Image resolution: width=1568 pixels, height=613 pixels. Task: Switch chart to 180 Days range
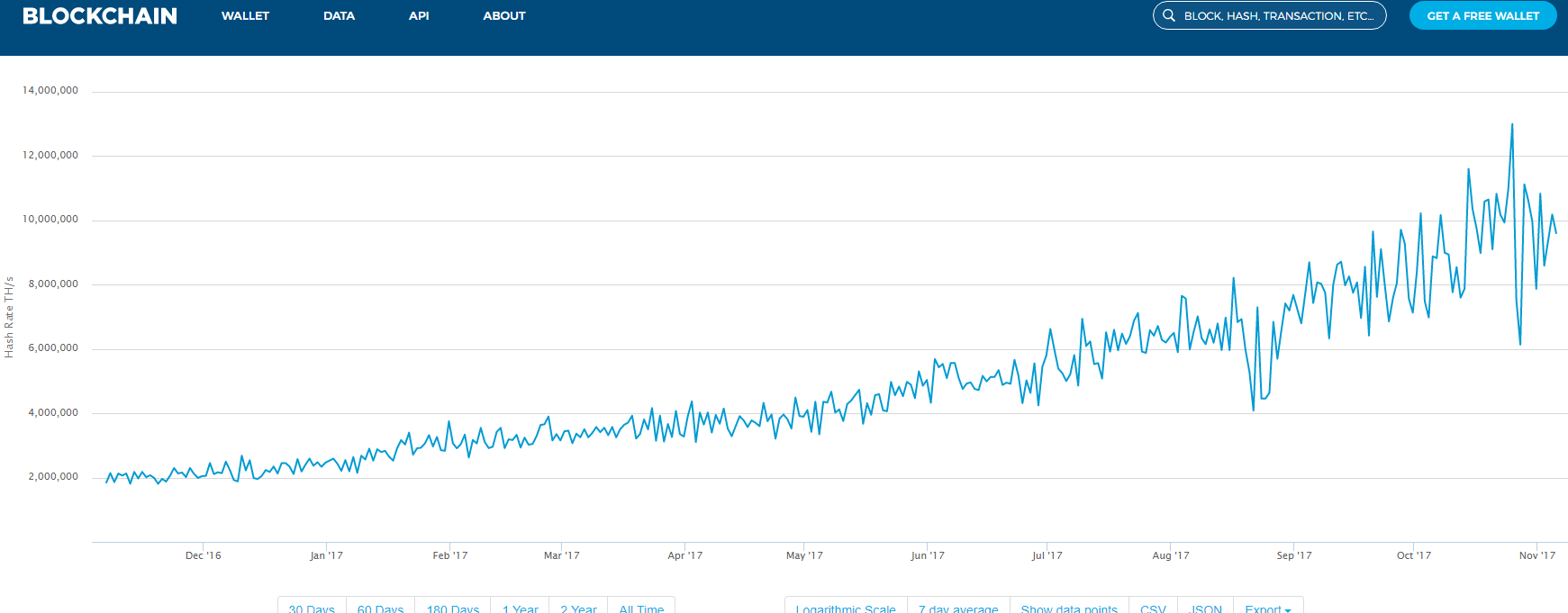[453, 608]
